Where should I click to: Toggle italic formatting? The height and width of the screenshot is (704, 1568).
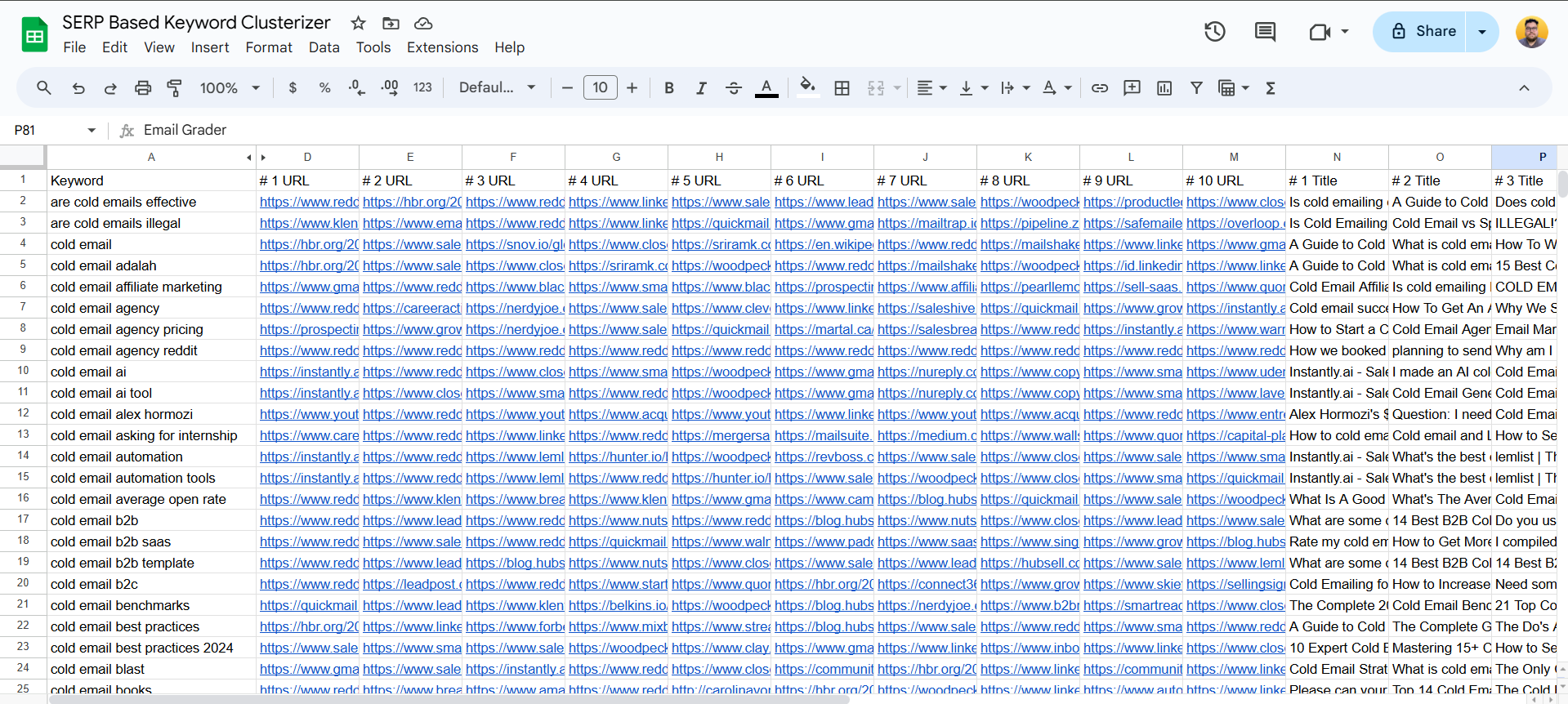pos(701,88)
